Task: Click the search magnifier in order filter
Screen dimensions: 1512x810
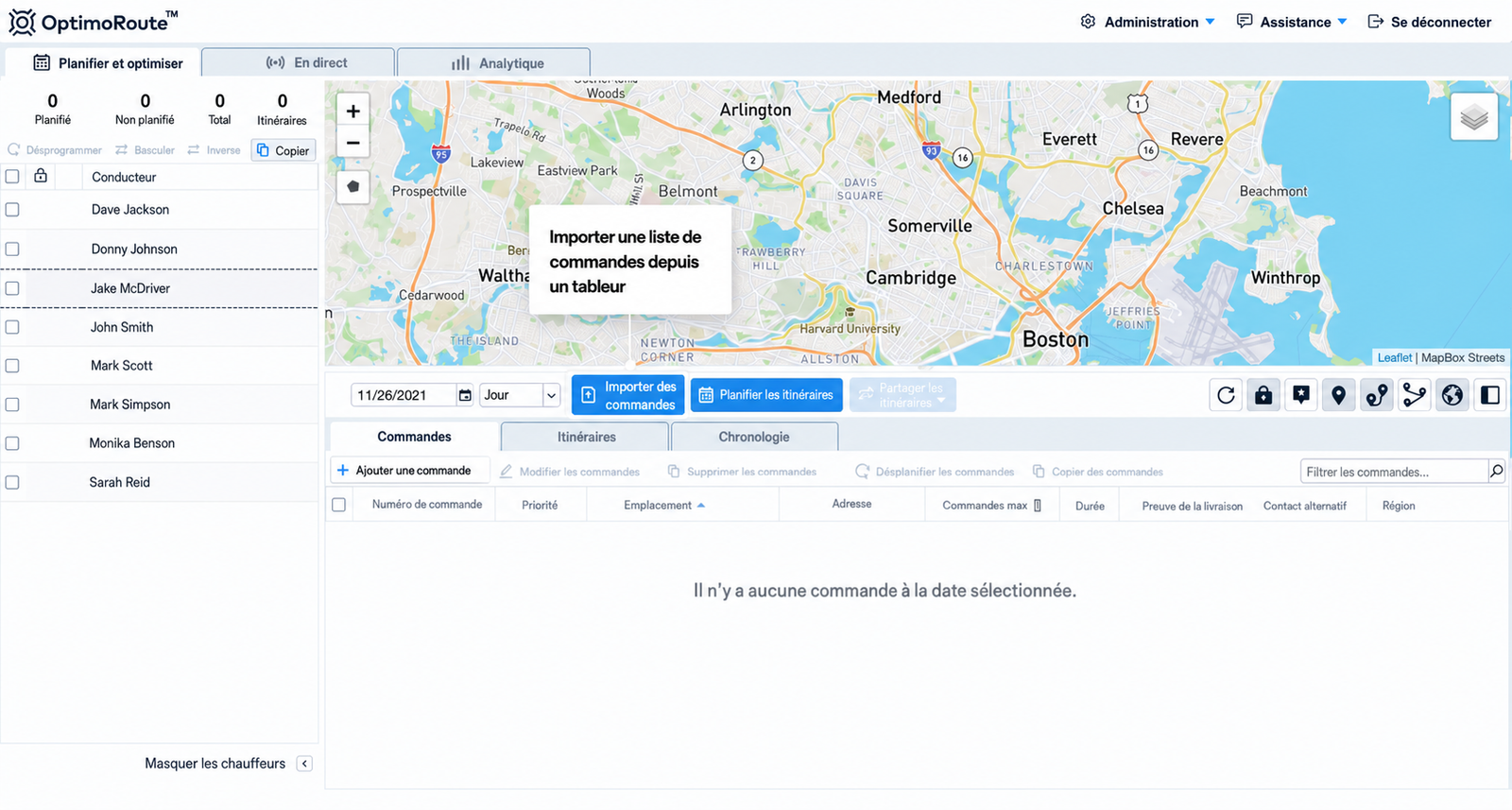Action: (x=1496, y=471)
